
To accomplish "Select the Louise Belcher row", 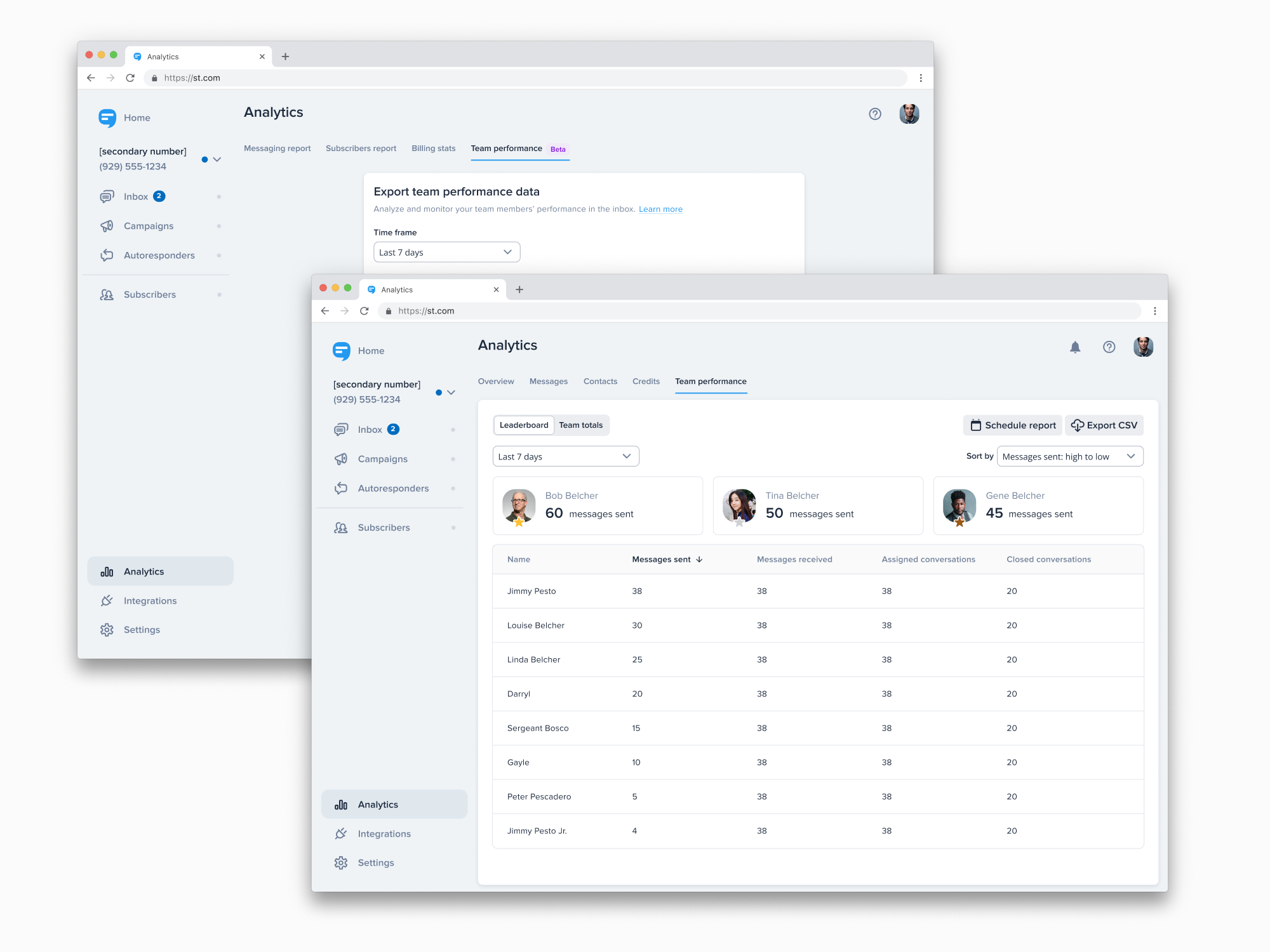I will coord(818,626).
